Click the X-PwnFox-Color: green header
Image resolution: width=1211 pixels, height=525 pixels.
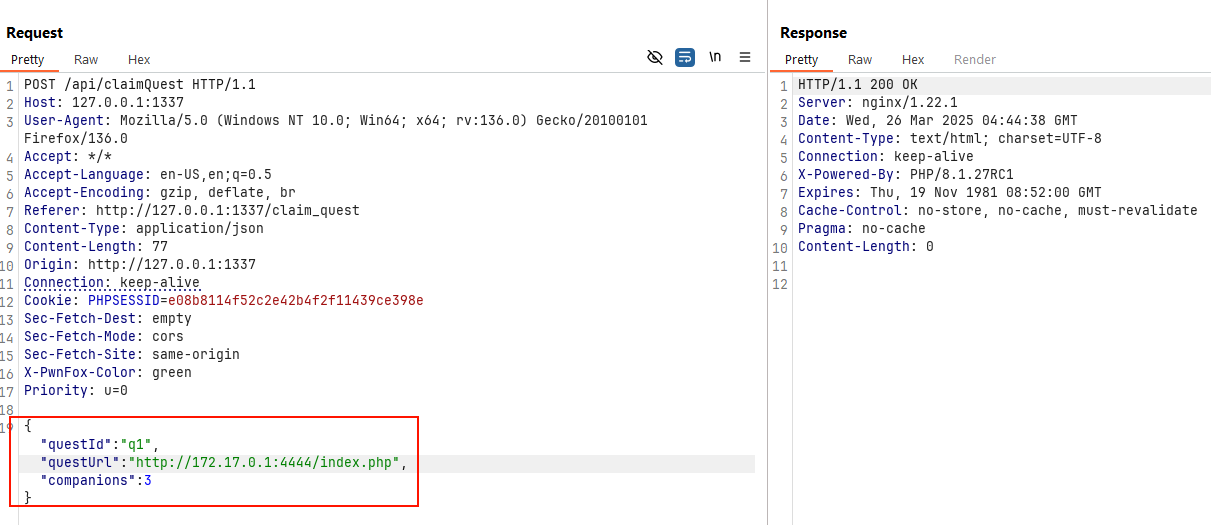pos(108,373)
